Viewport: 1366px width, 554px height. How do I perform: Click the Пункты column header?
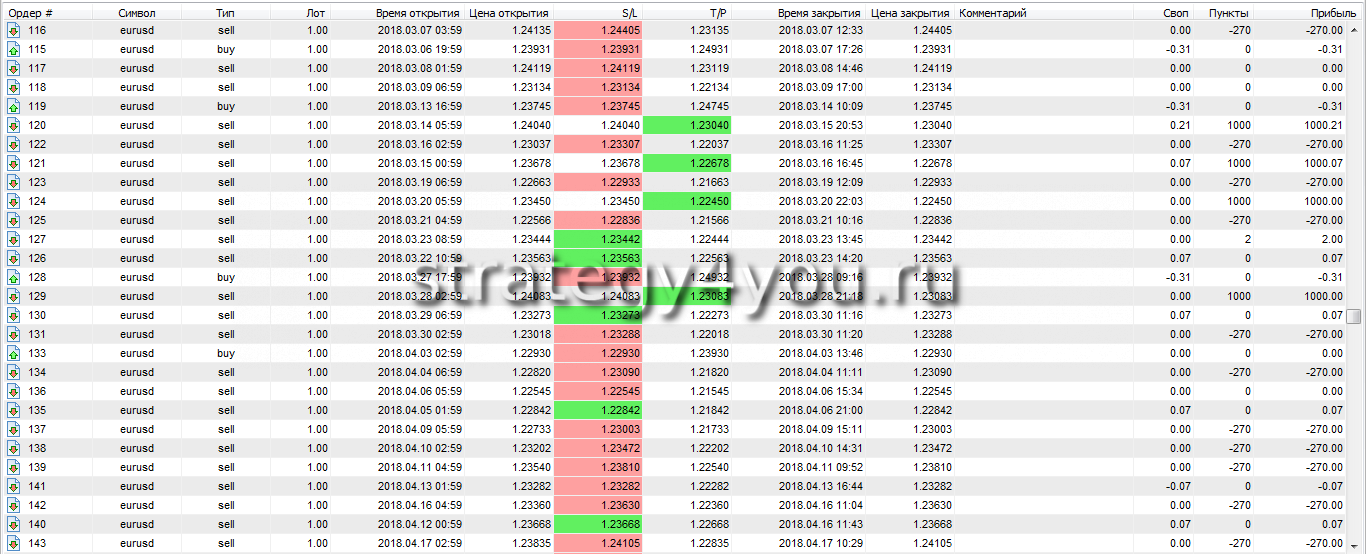[1228, 13]
